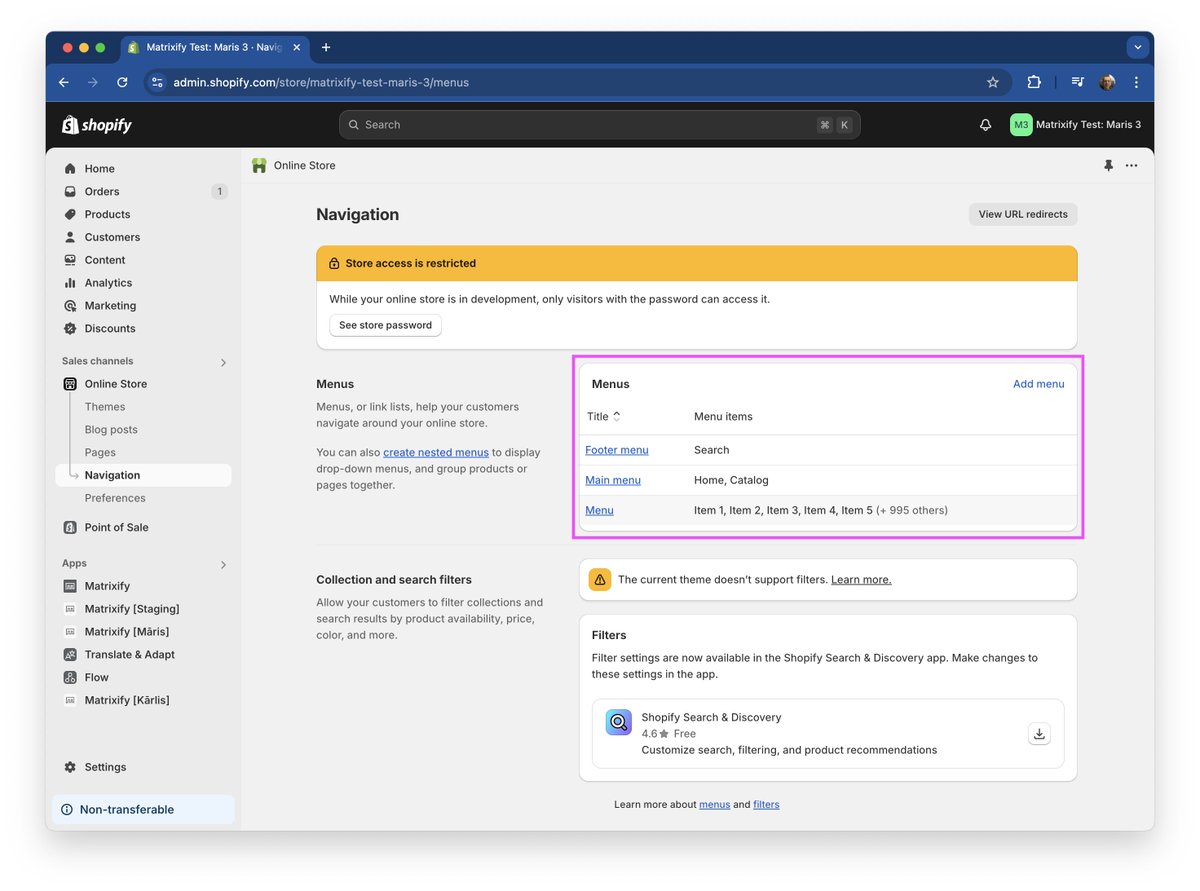Click the Shopify Search & Discovery title

[x=711, y=717]
